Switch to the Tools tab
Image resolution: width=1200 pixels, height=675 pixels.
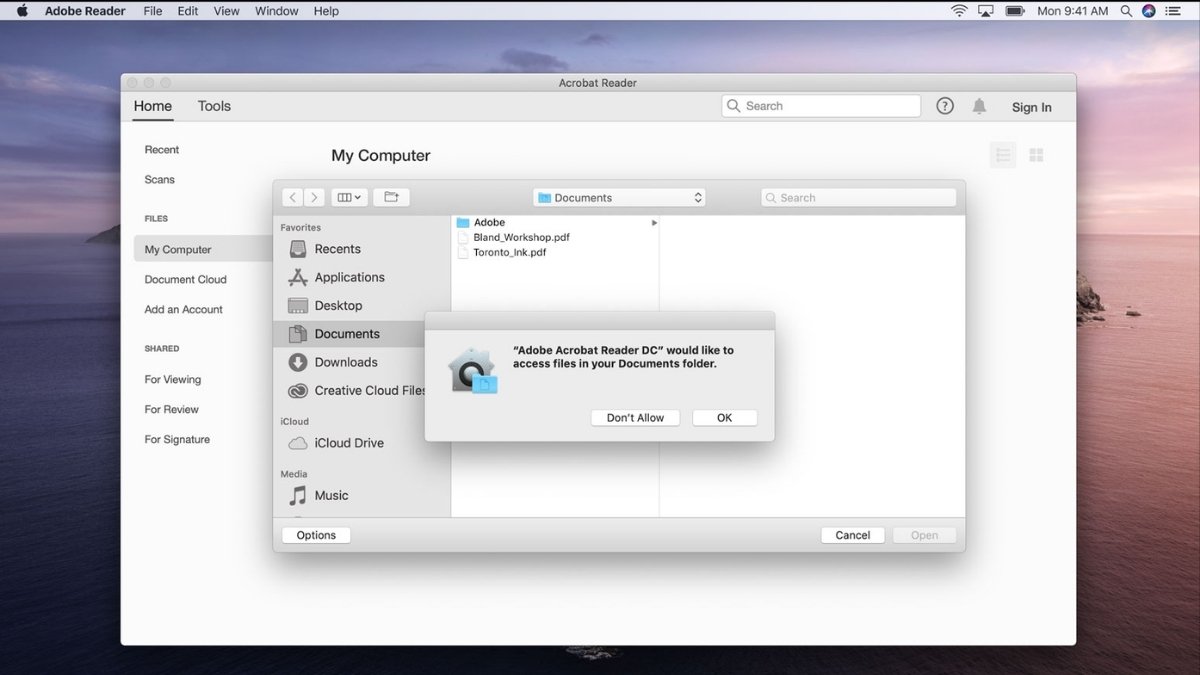pyautogui.click(x=214, y=106)
